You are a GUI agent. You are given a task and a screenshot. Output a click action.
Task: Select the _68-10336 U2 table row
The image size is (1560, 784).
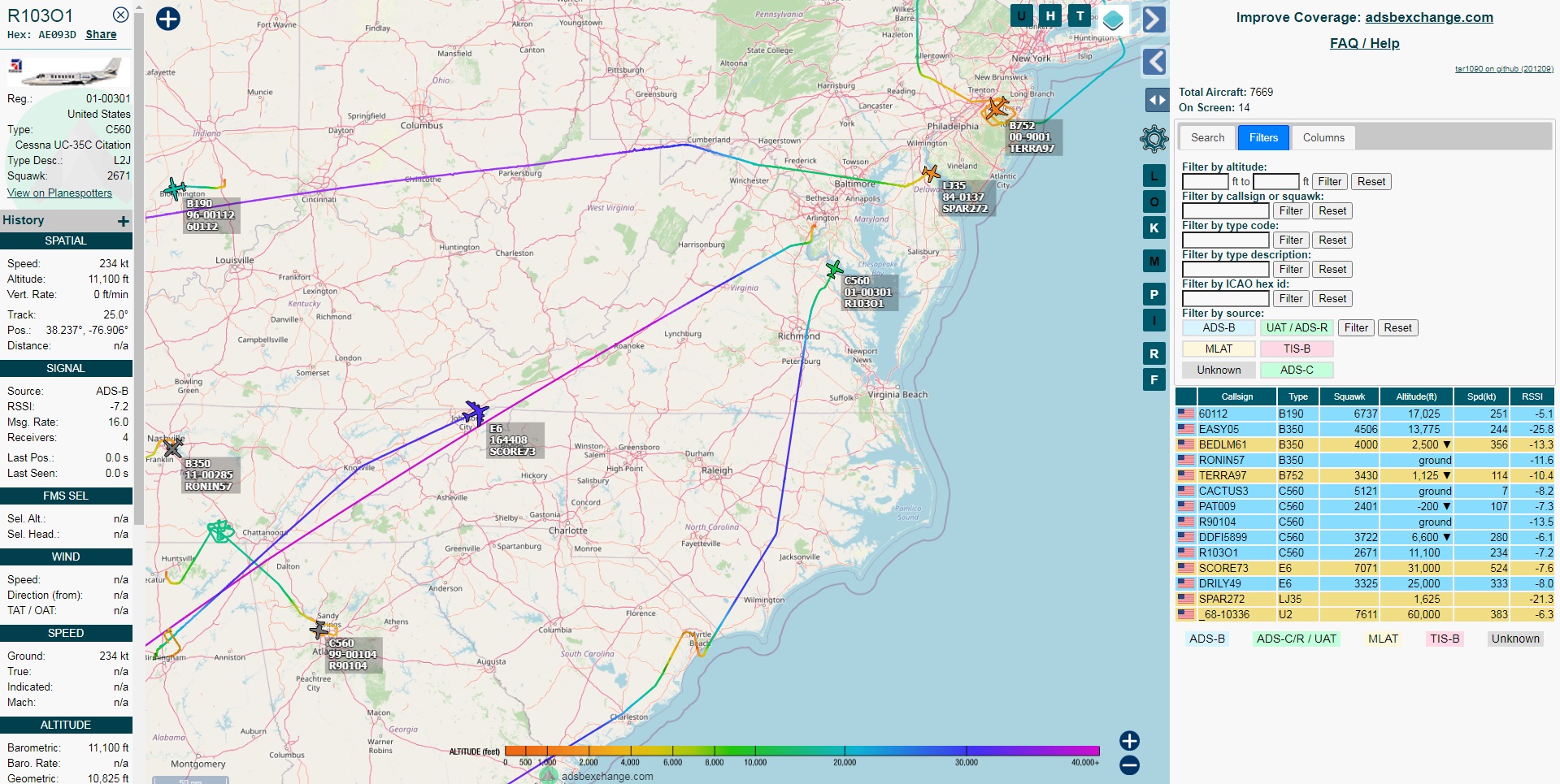point(1365,614)
